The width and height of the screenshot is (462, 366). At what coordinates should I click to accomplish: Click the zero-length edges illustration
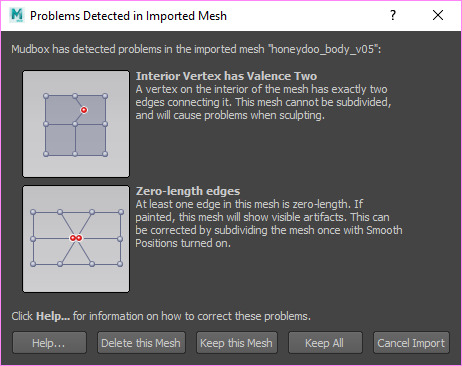(x=76, y=239)
